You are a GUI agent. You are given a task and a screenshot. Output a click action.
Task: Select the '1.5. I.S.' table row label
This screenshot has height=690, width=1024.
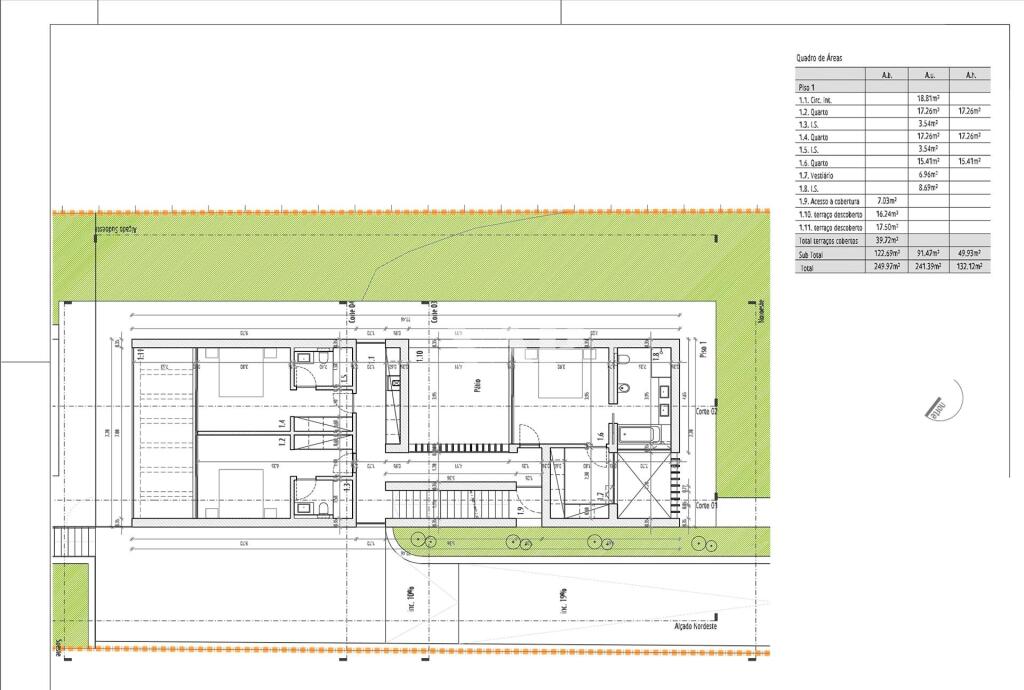coord(808,150)
